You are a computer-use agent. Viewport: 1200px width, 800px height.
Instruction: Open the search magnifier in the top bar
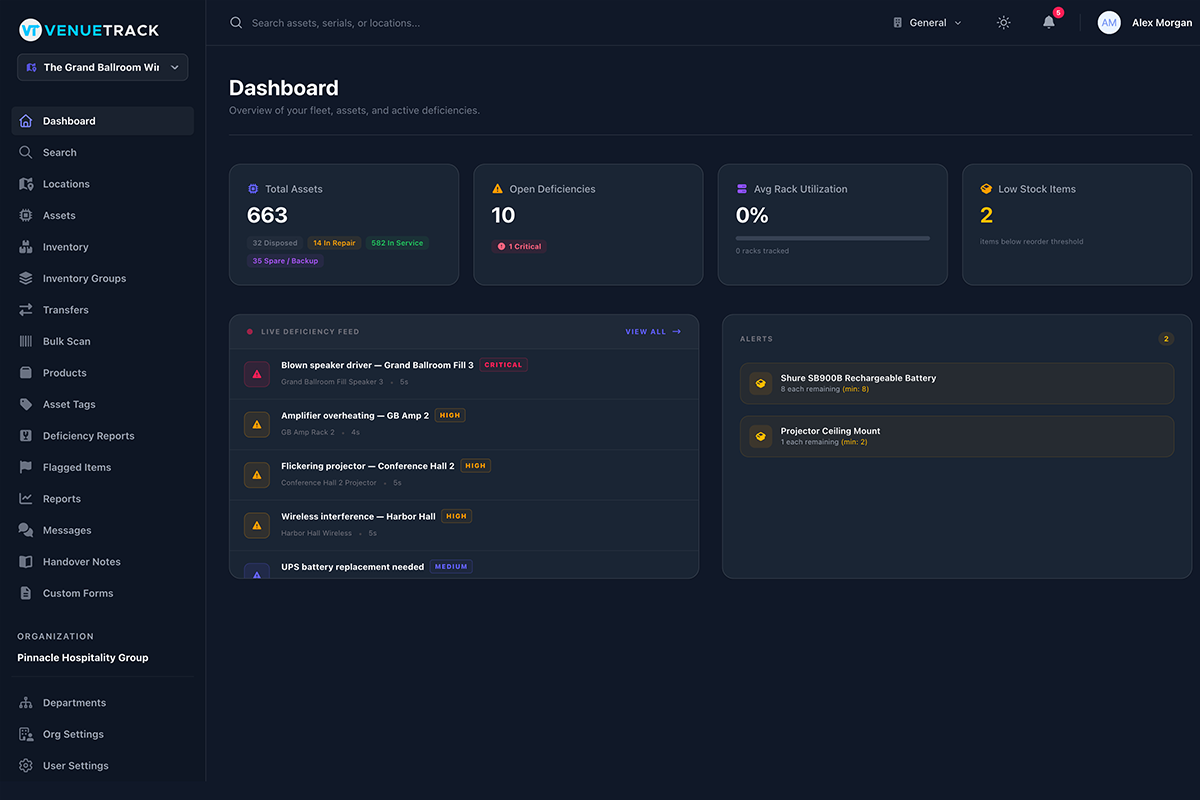[235, 21]
